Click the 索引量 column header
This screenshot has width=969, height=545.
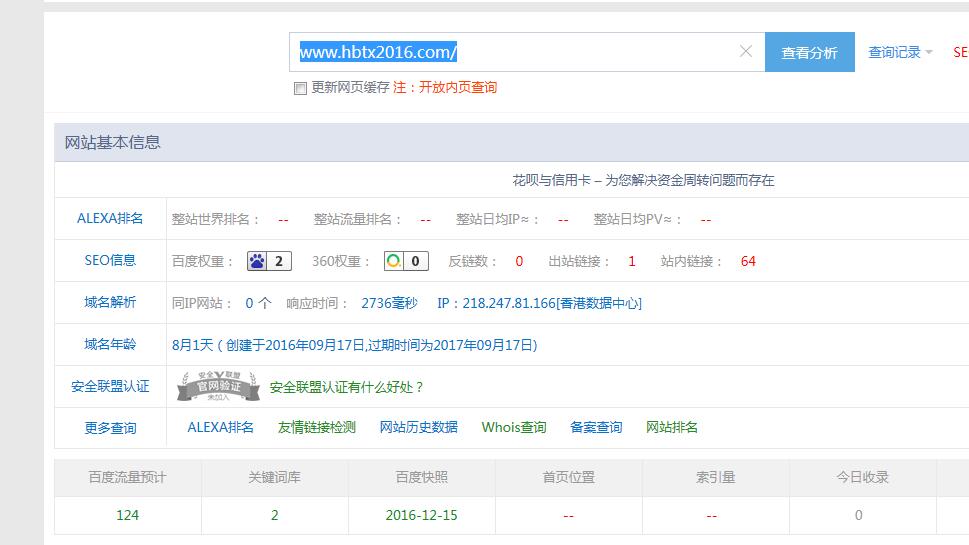pyautogui.click(x=716, y=478)
